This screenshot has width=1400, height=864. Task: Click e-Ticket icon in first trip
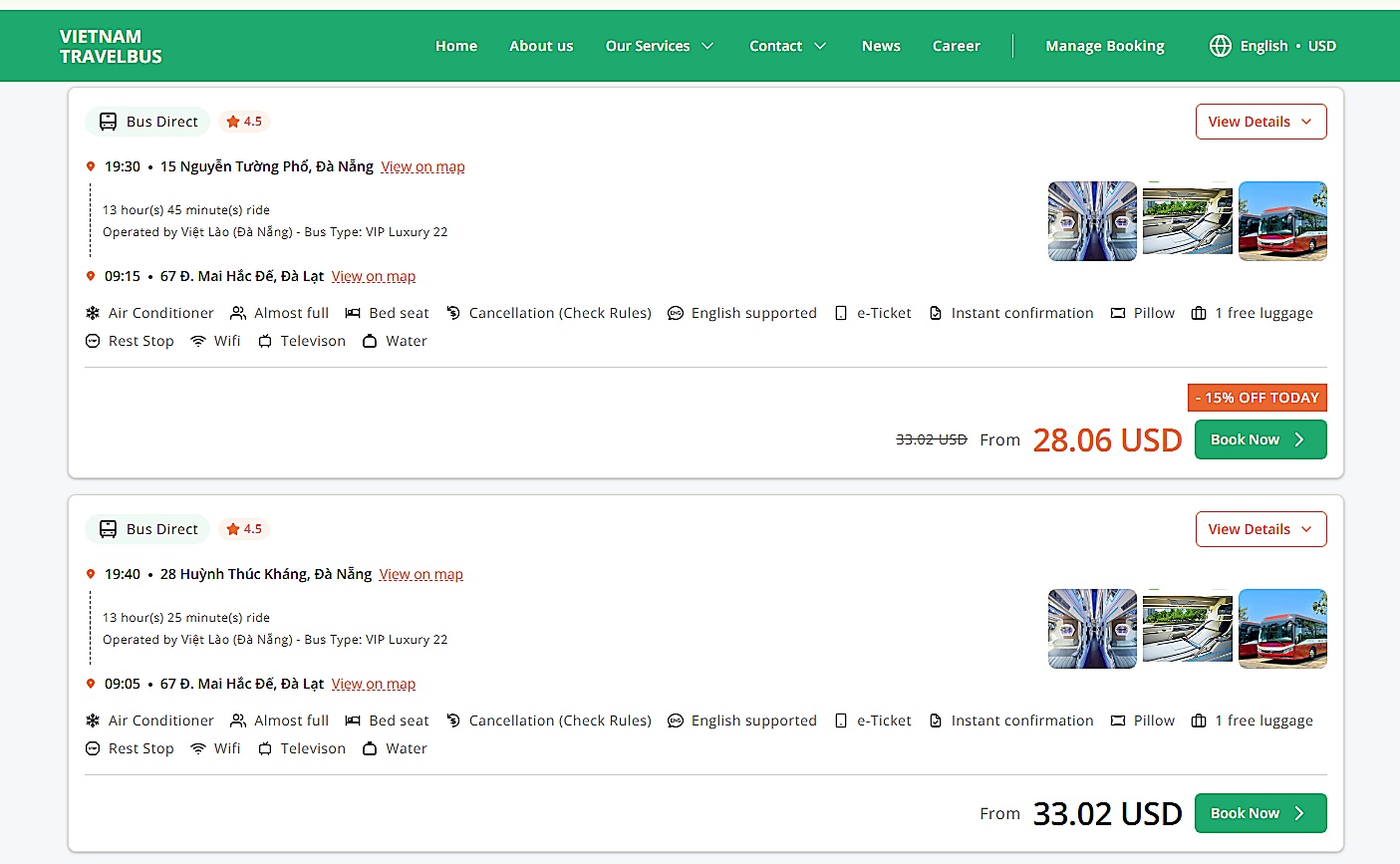click(x=841, y=313)
